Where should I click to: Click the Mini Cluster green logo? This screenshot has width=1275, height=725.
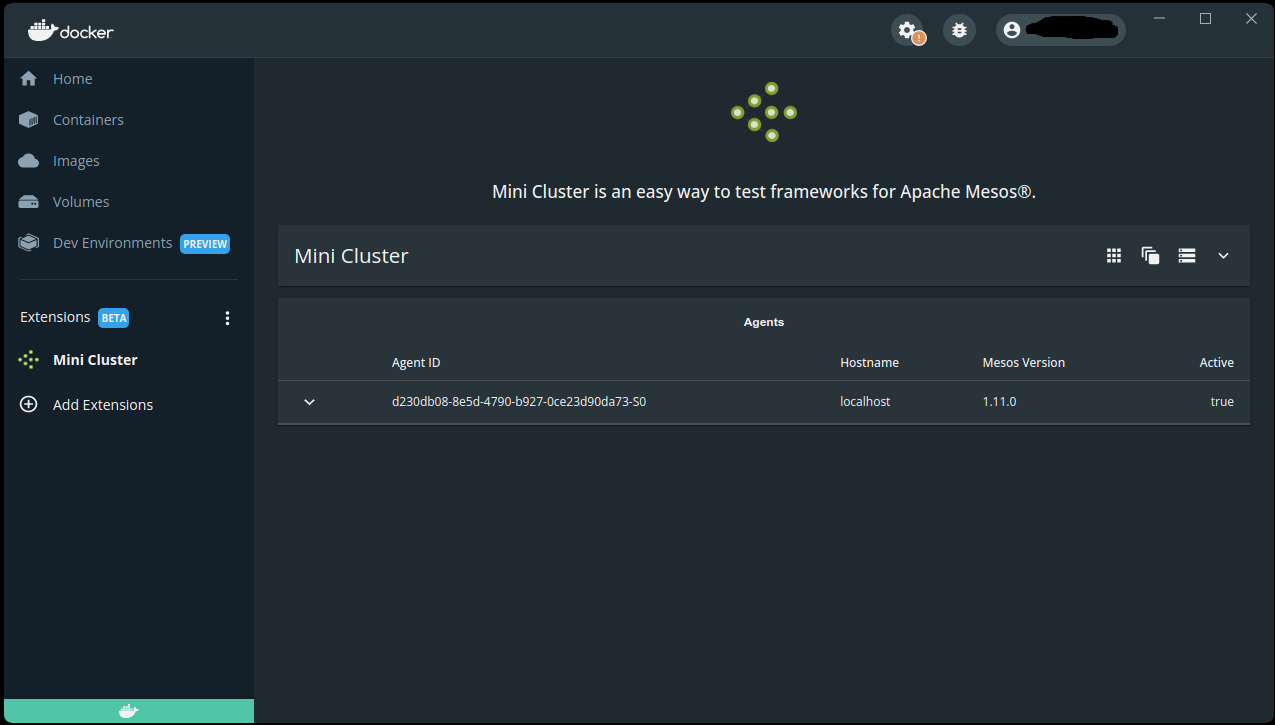point(764,112)
